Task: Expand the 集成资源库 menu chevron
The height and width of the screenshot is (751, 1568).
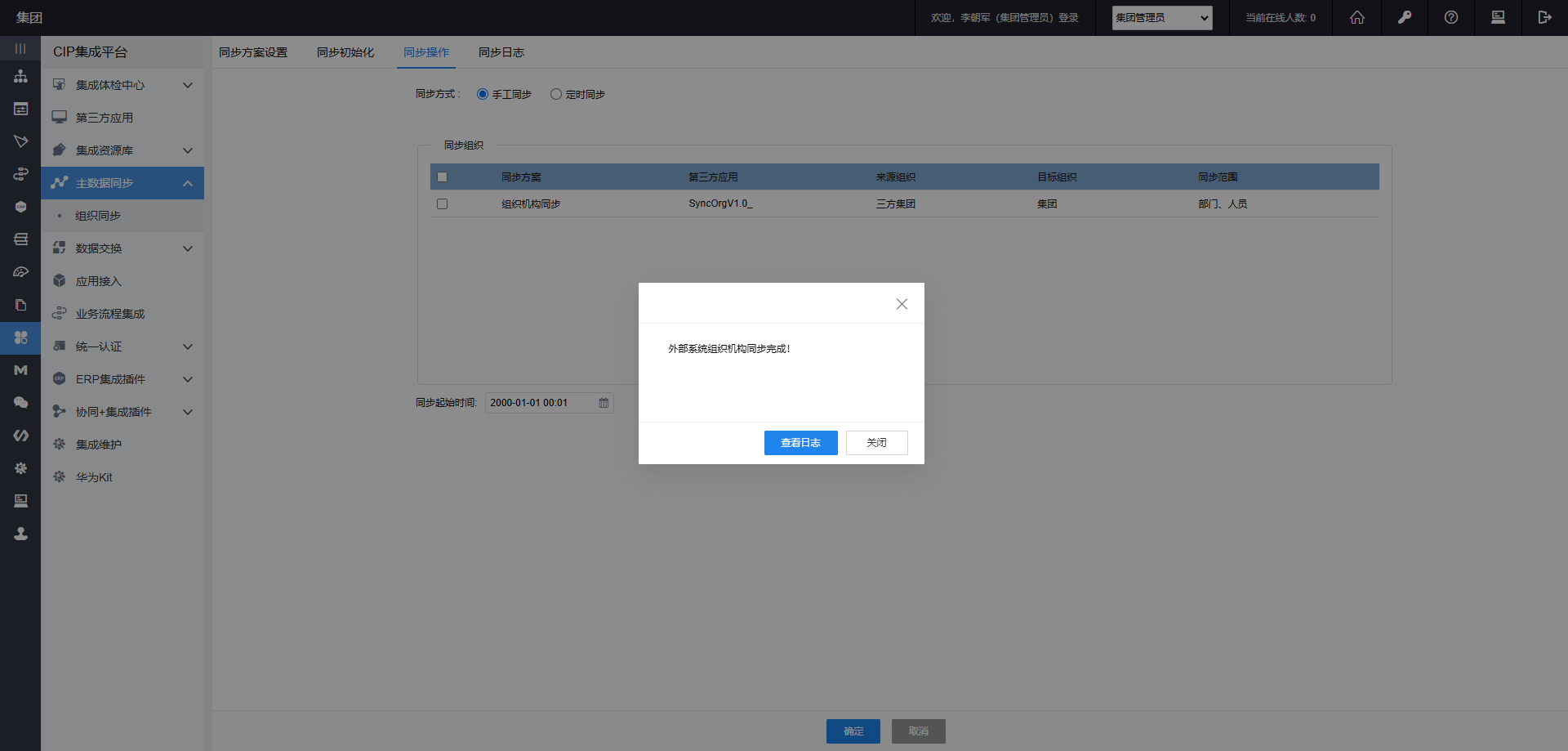Action: tap(188, 150)
